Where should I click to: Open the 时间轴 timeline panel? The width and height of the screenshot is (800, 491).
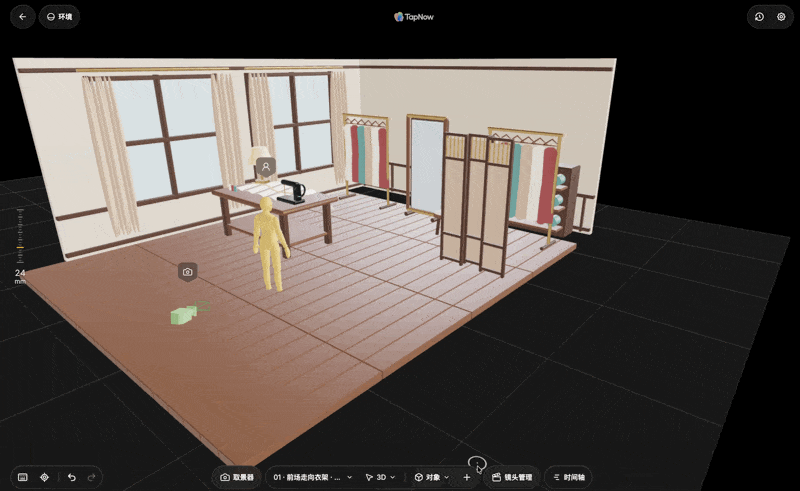568,477
